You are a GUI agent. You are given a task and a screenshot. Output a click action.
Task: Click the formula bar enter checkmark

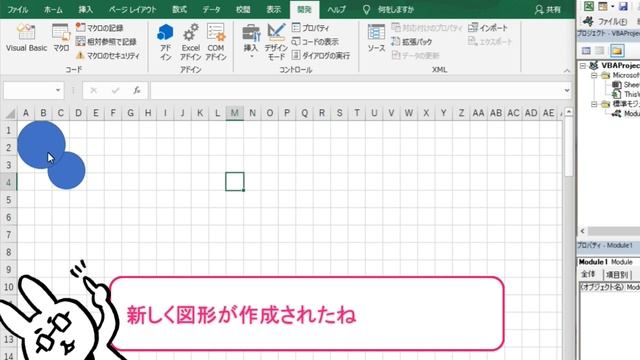click(116, 90)
